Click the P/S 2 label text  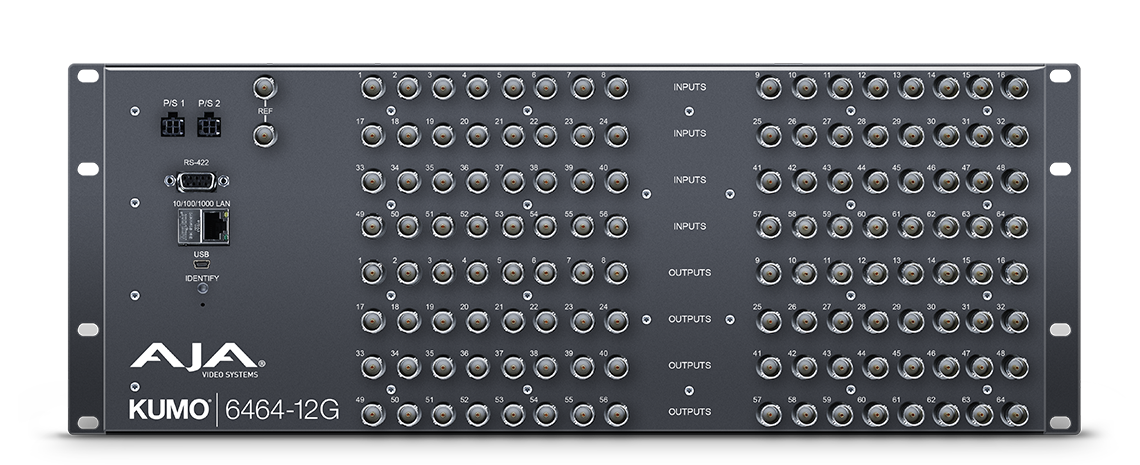tap(209, 103)
